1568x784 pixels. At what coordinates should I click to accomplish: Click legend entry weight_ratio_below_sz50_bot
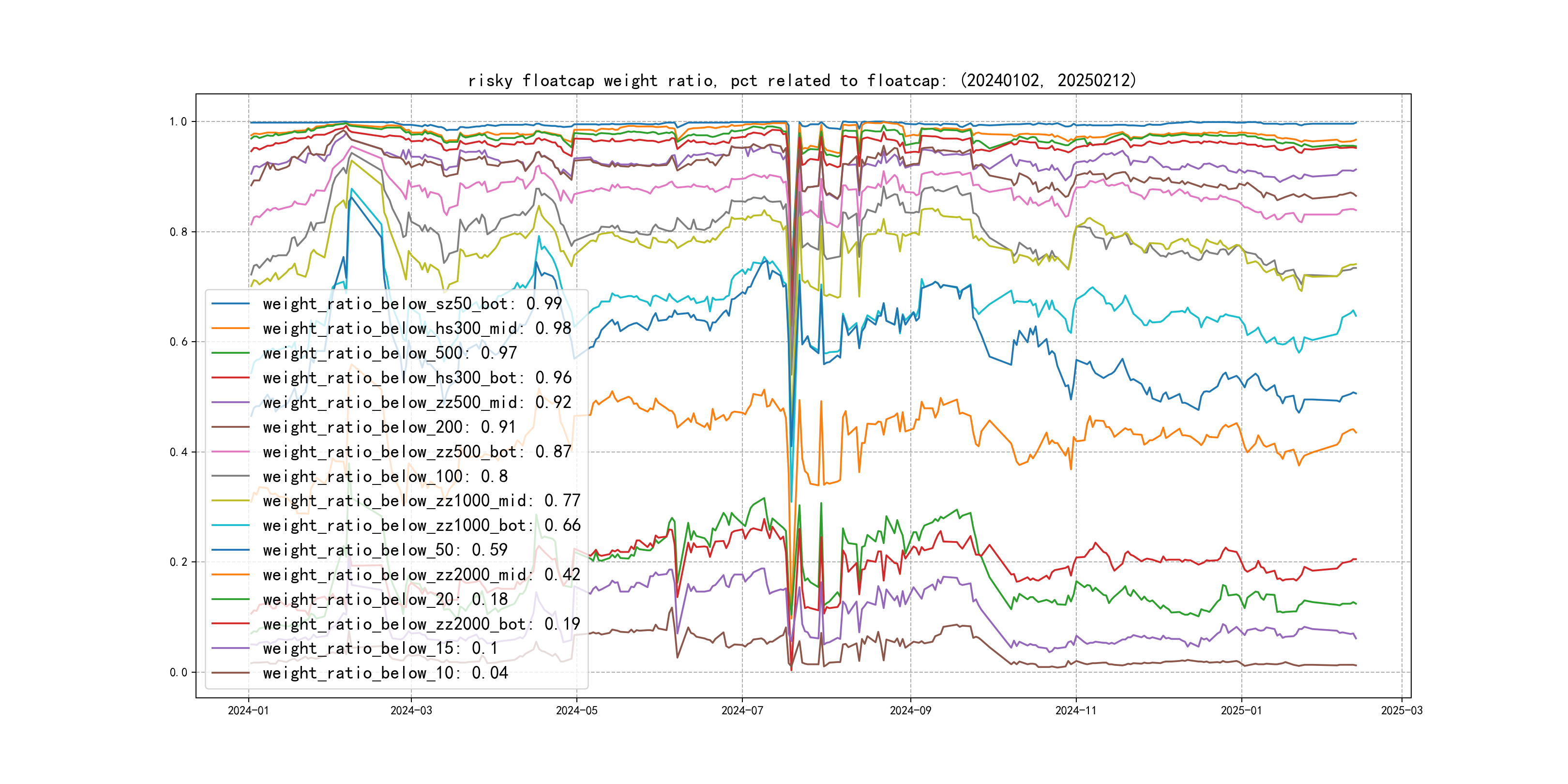pos(412,304)
